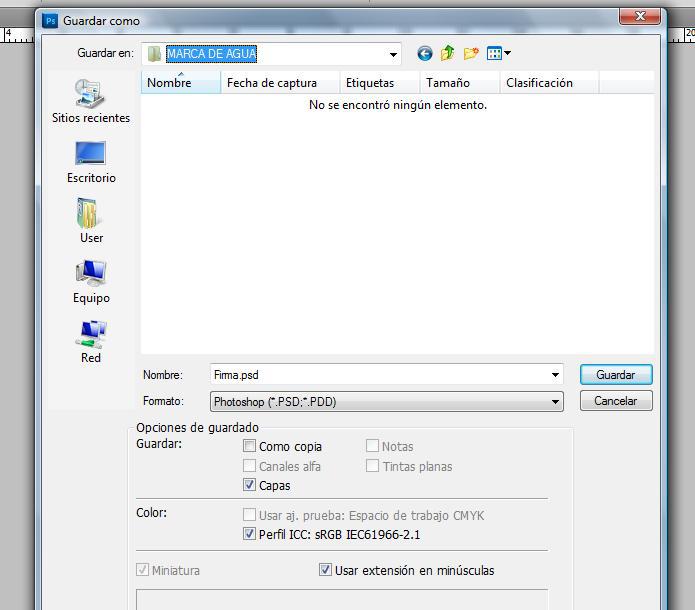Viewport: 695px width, 610px height.
Task: Open Escritorio location
Action: click(91, 162)
